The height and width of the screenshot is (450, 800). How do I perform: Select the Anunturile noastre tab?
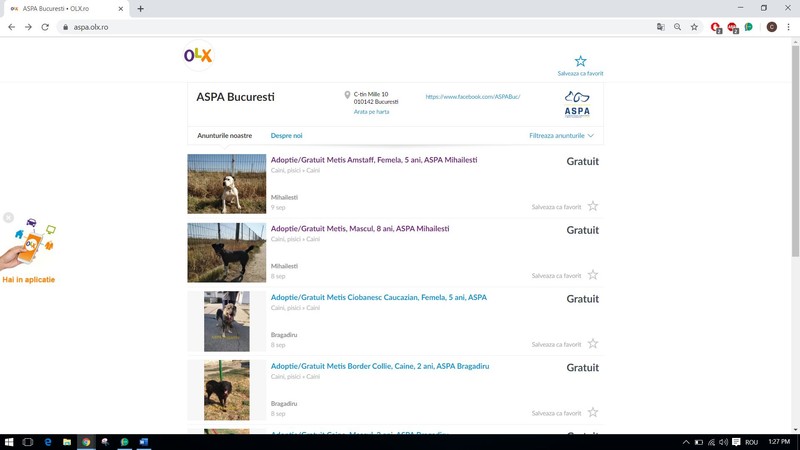pos(224,136)
